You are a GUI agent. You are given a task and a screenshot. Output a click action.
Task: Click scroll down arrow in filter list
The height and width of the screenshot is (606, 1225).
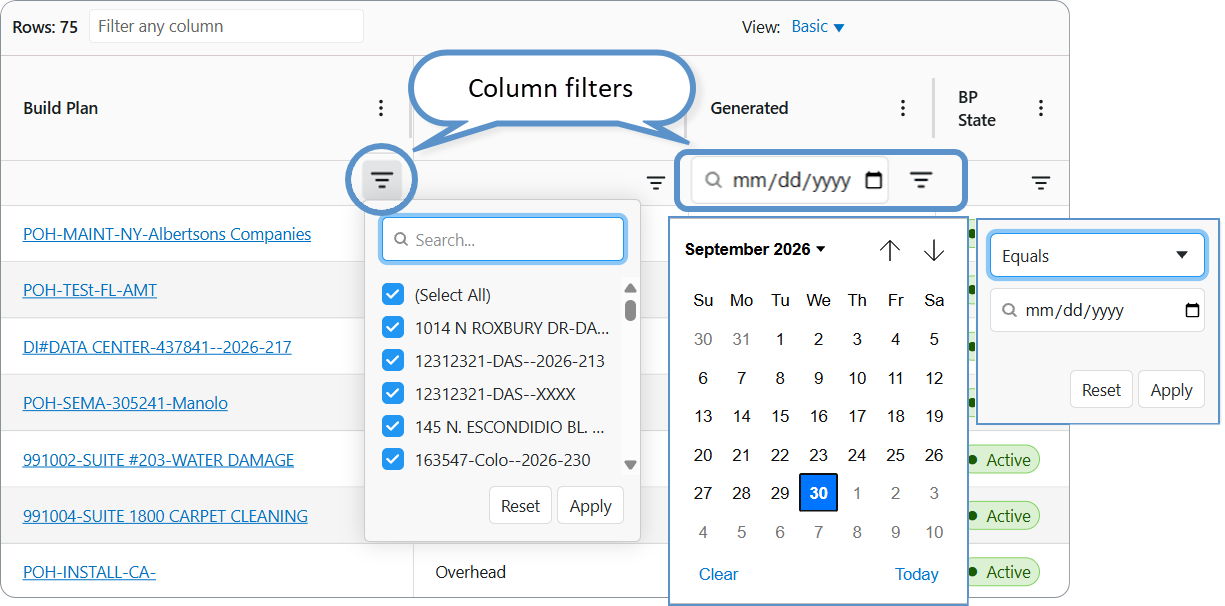pyautogui.click(x=630, y=464)
